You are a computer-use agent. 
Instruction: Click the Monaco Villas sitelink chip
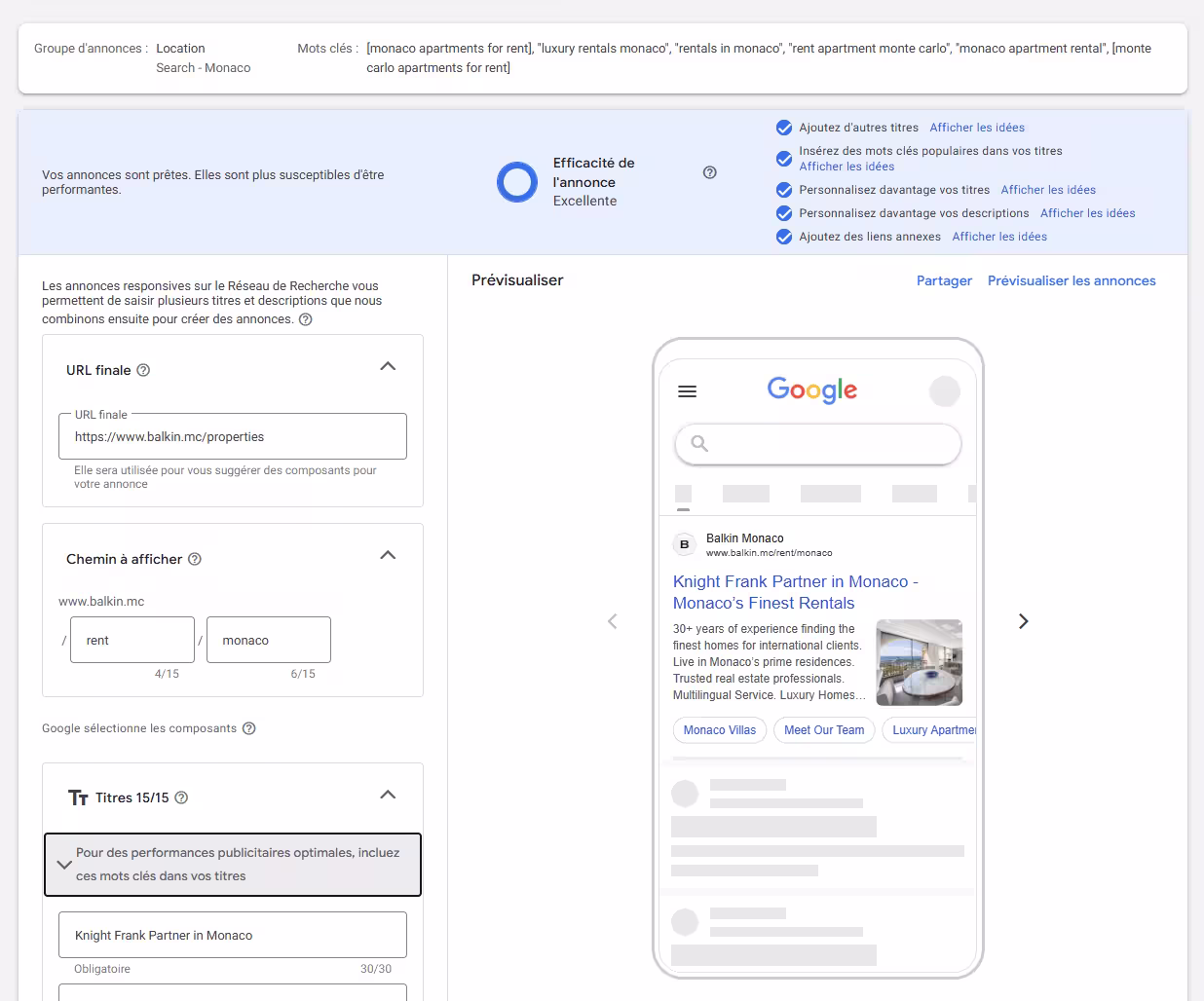point(719,729)
